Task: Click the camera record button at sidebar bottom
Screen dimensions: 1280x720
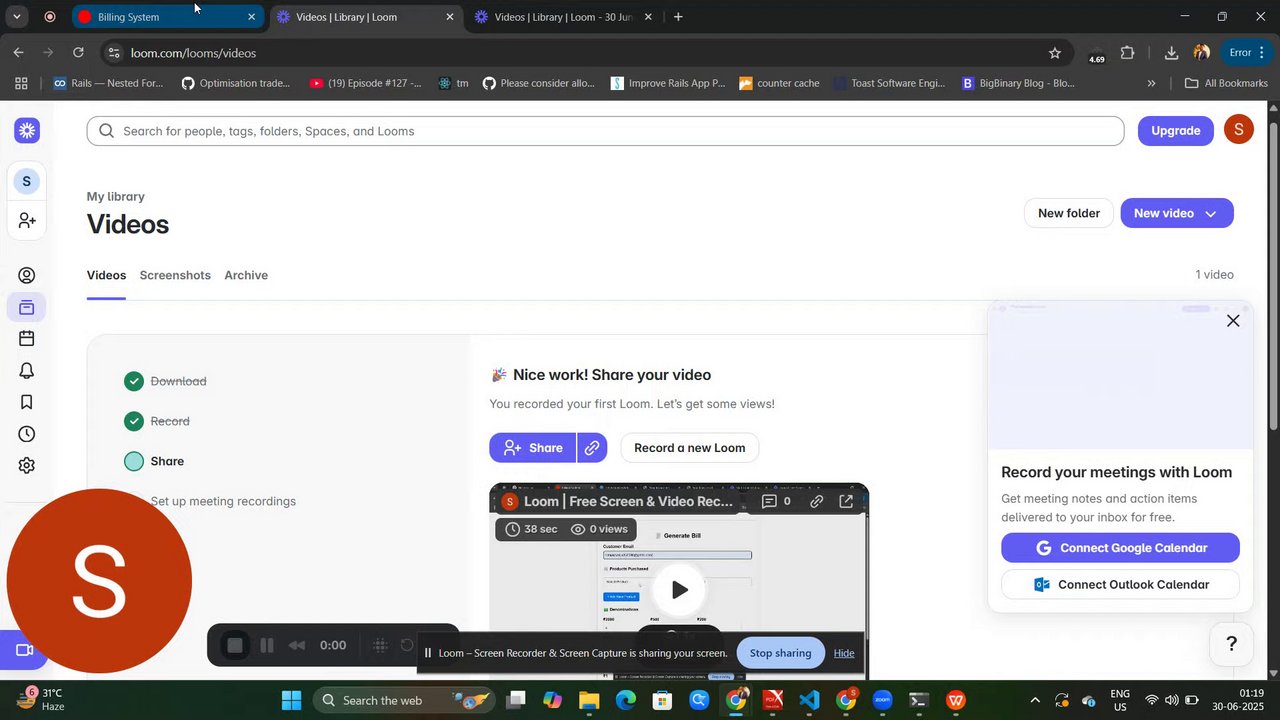Action: tap(22, 650)
